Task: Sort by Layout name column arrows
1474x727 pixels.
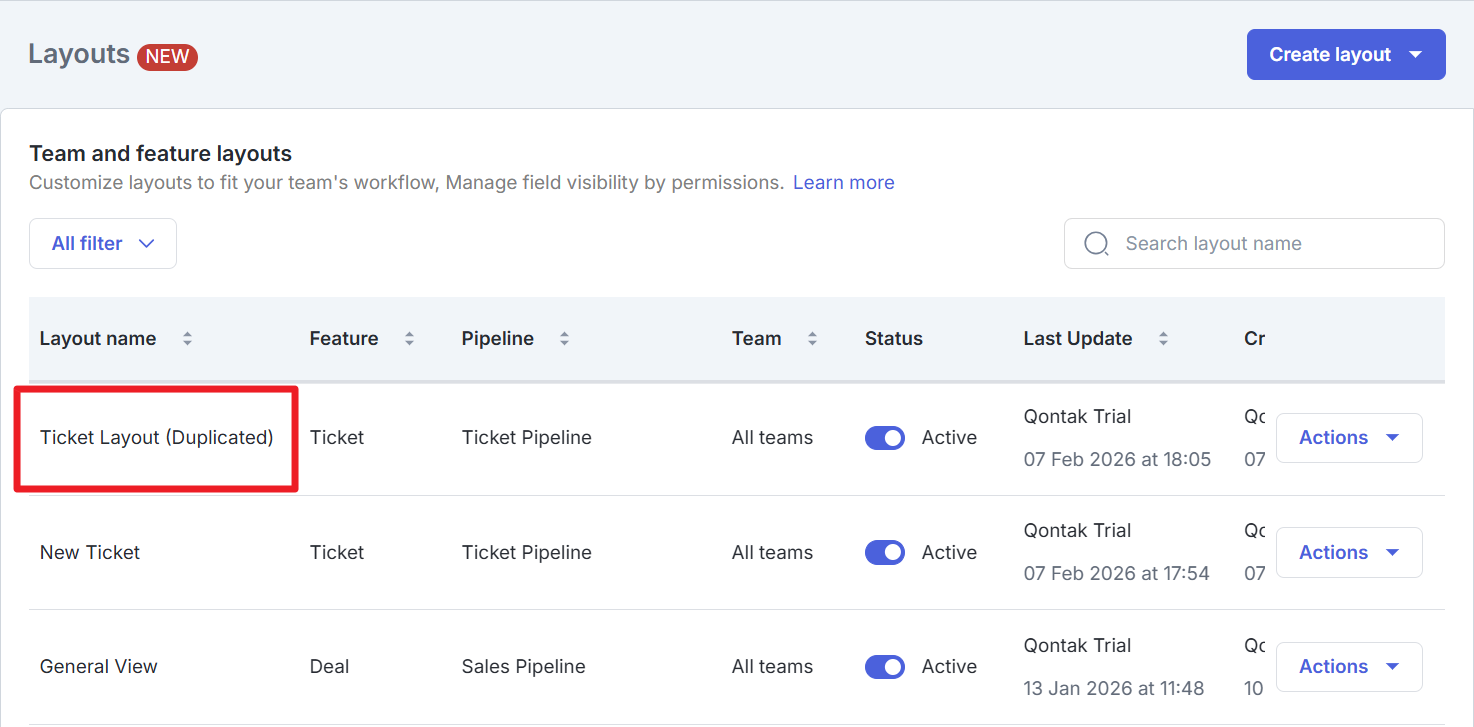Action: click(187, 339)
